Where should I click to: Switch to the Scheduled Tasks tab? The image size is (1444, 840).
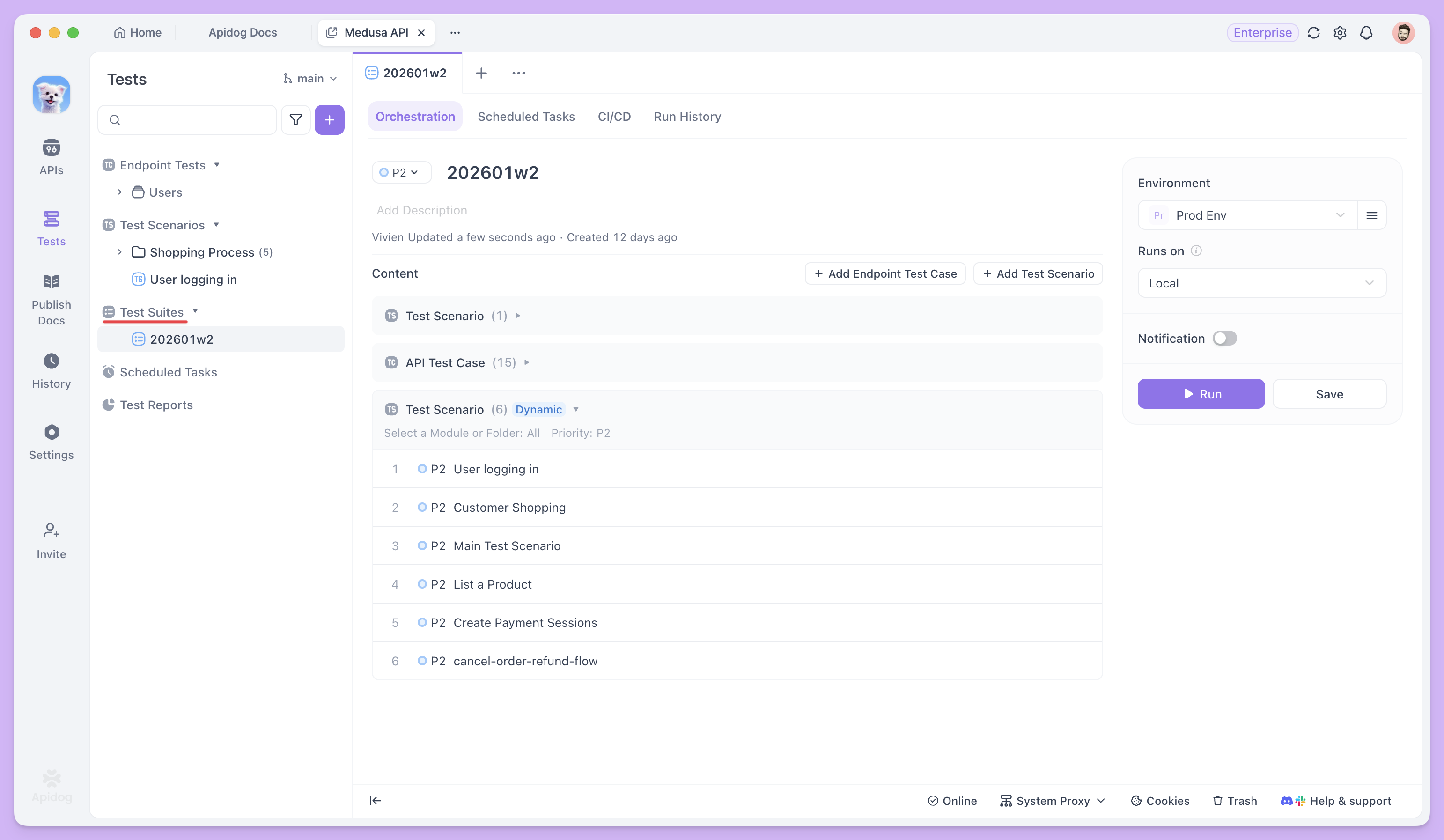[x=526, y=116]
